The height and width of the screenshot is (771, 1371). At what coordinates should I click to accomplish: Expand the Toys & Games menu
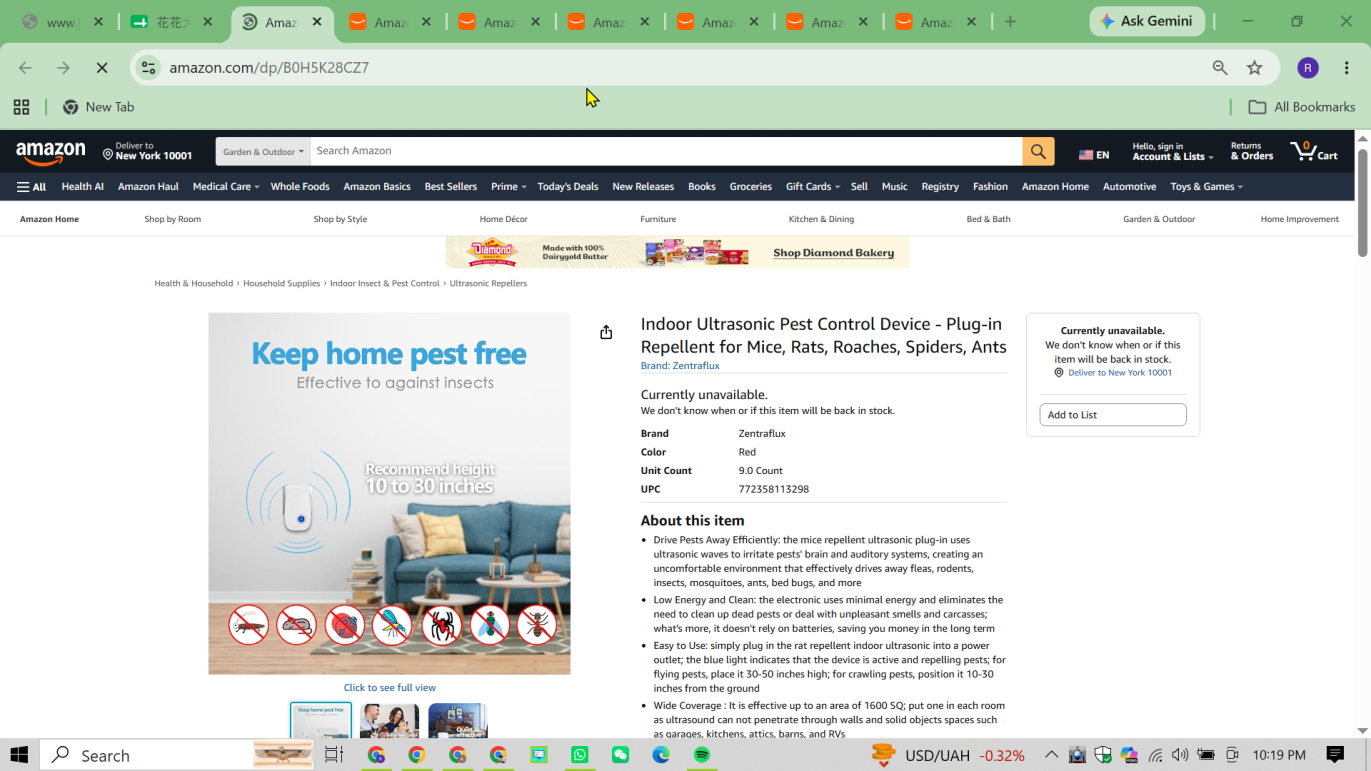pos(1206,187)
